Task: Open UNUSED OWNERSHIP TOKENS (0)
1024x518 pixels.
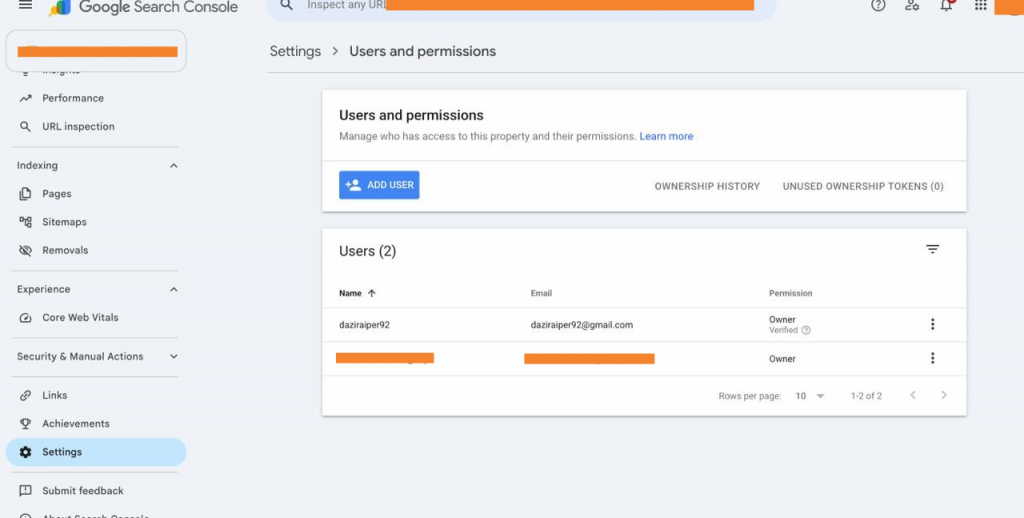Action: 863,186
